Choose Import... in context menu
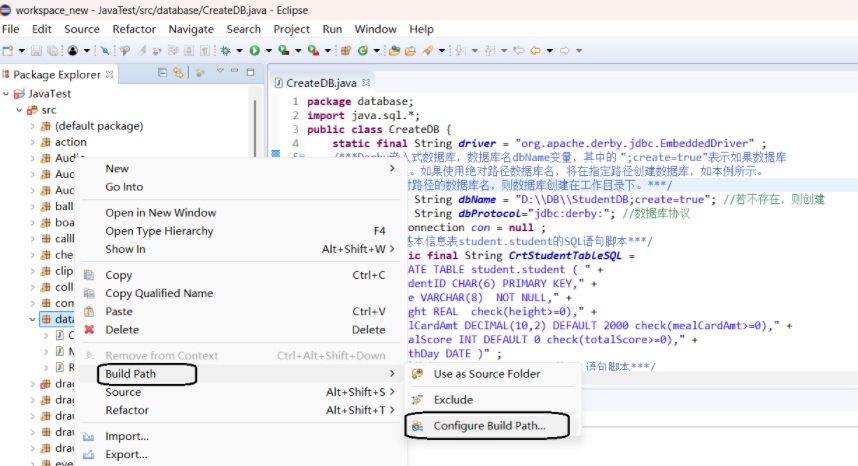Screen dimensions: 858x466 [x=239, y=436]
